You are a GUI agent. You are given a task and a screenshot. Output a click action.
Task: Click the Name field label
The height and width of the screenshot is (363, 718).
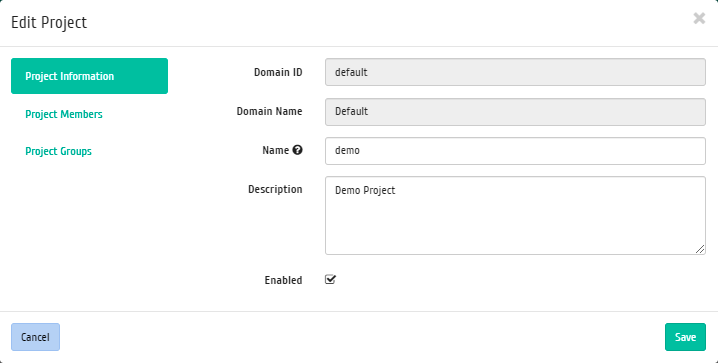coord(275,150)
